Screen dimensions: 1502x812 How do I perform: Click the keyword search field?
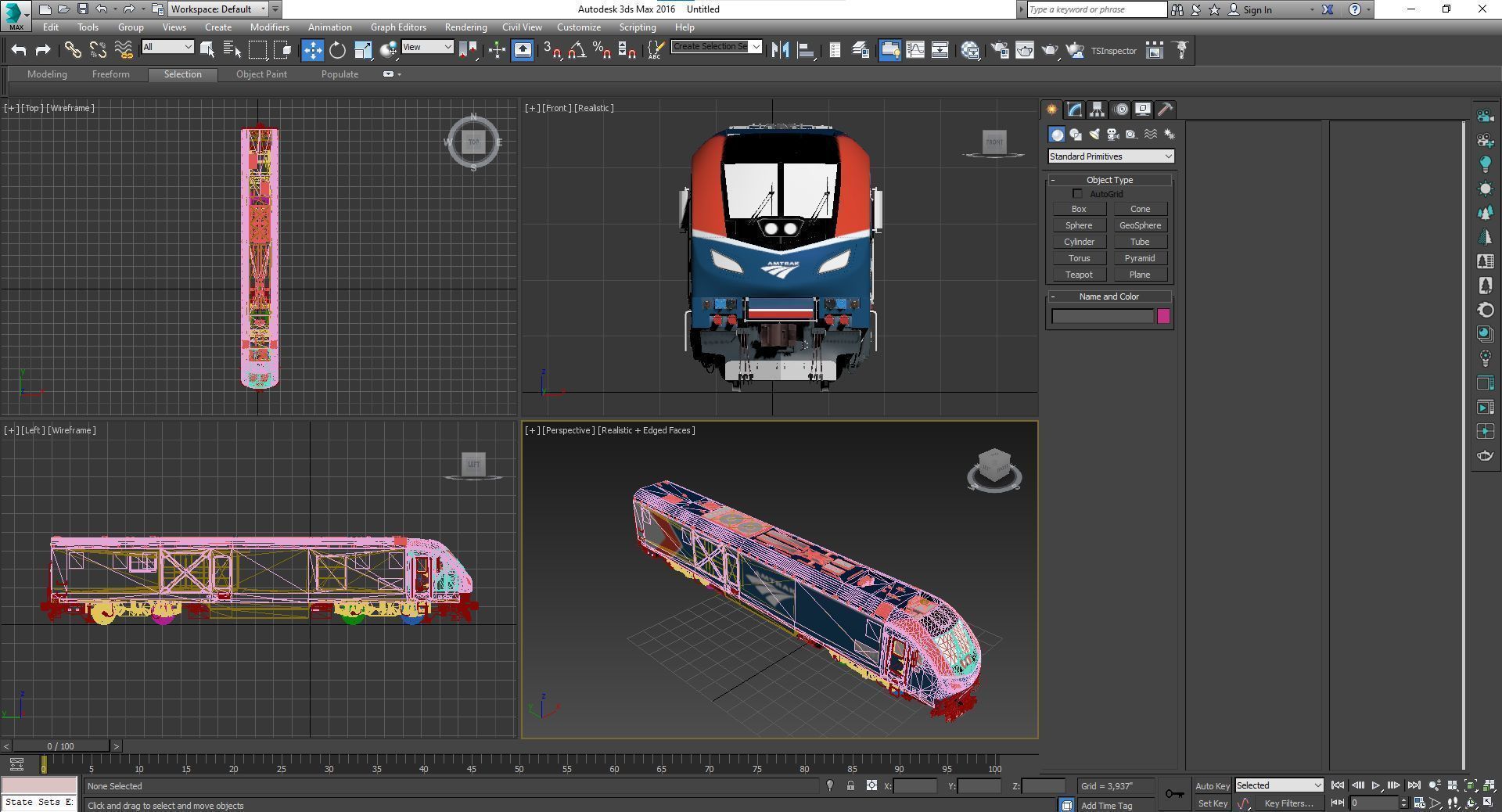(1097, 9)
